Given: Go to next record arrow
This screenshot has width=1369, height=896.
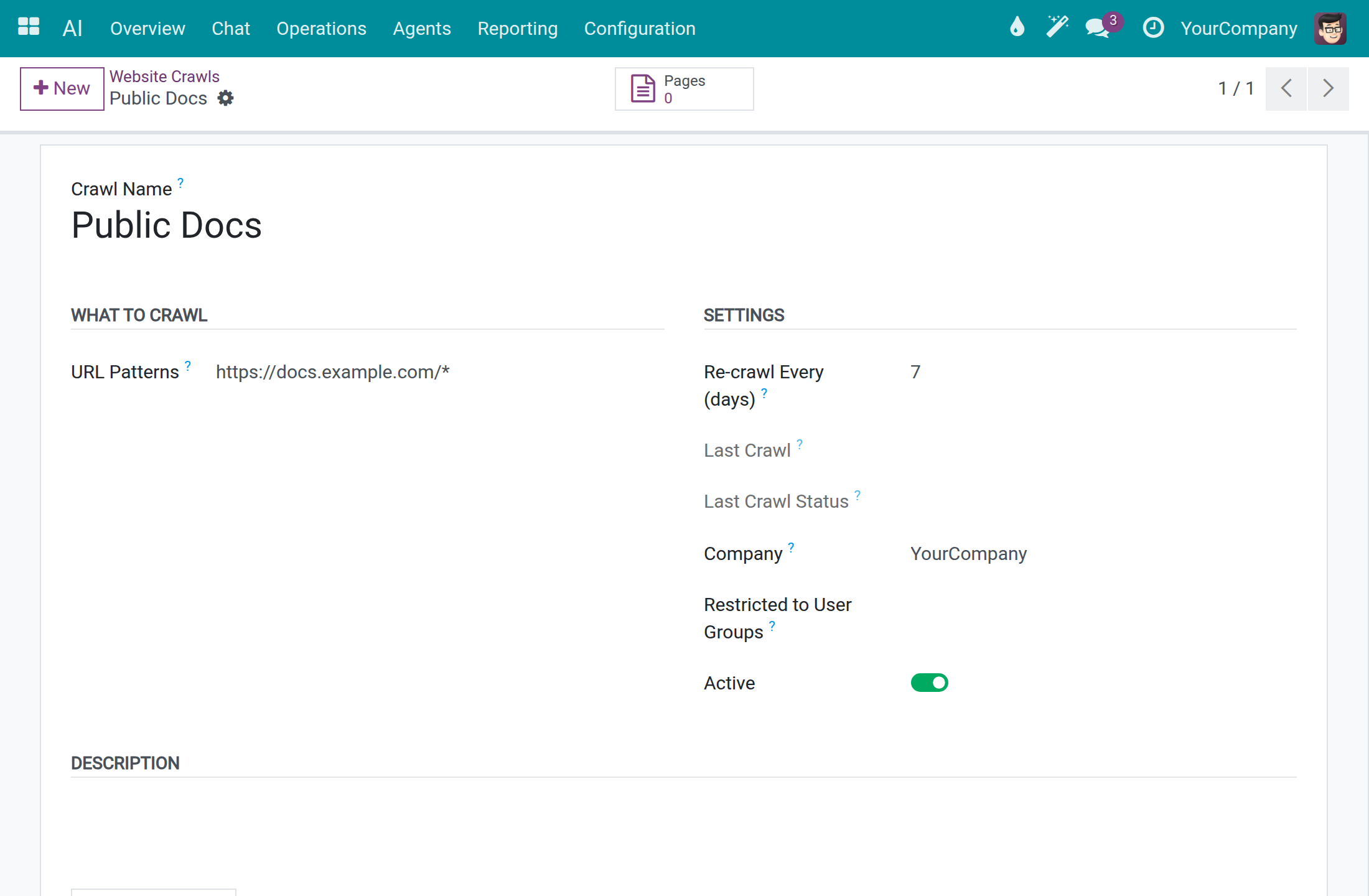Looking at the screenshot, I should click(1328, 89).
